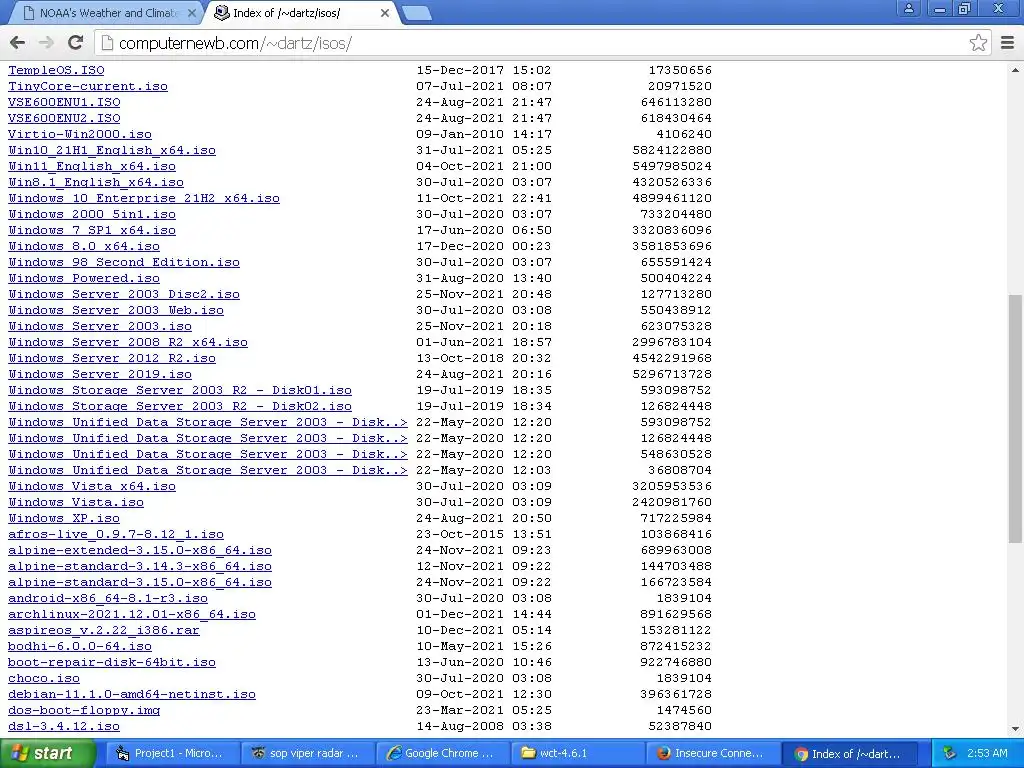This screenshot has width=1024, height=768.
Task: Open Windows_Vista.iso link
Action: point(76,502)
